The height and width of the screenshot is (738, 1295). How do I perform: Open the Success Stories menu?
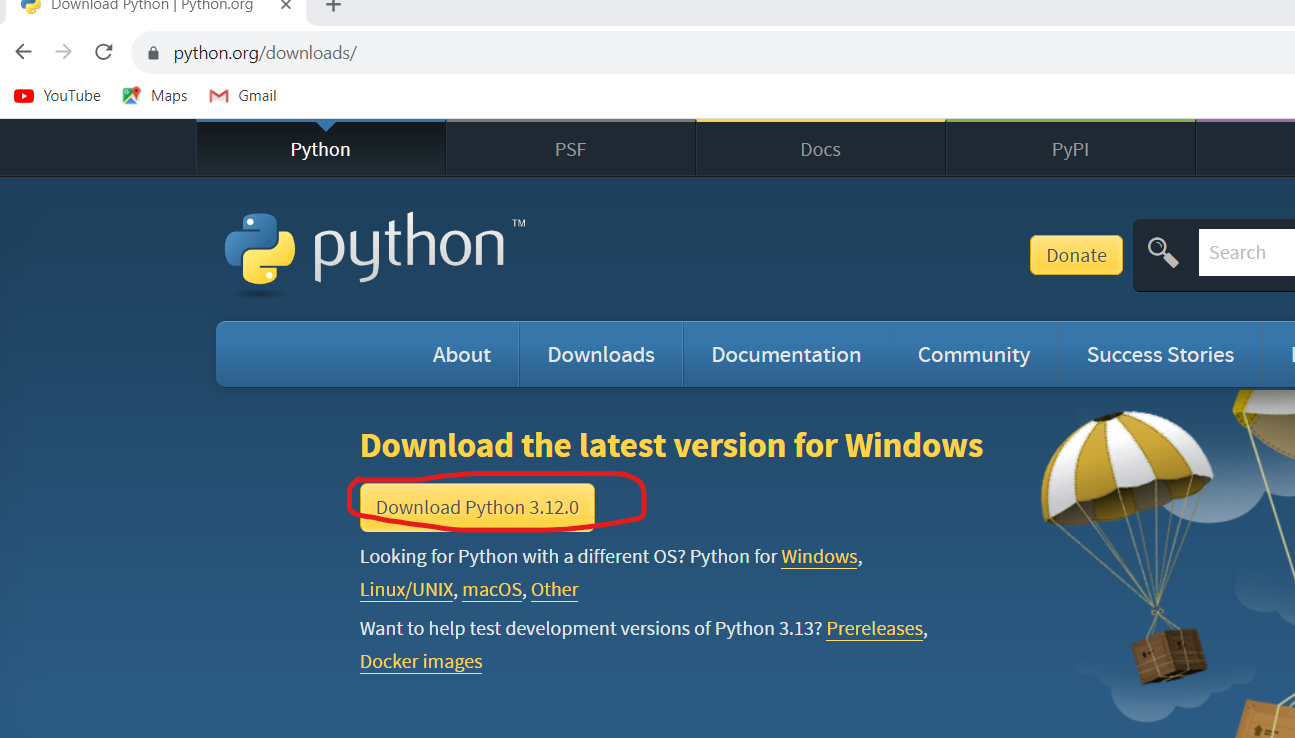tap(1160, 355)
